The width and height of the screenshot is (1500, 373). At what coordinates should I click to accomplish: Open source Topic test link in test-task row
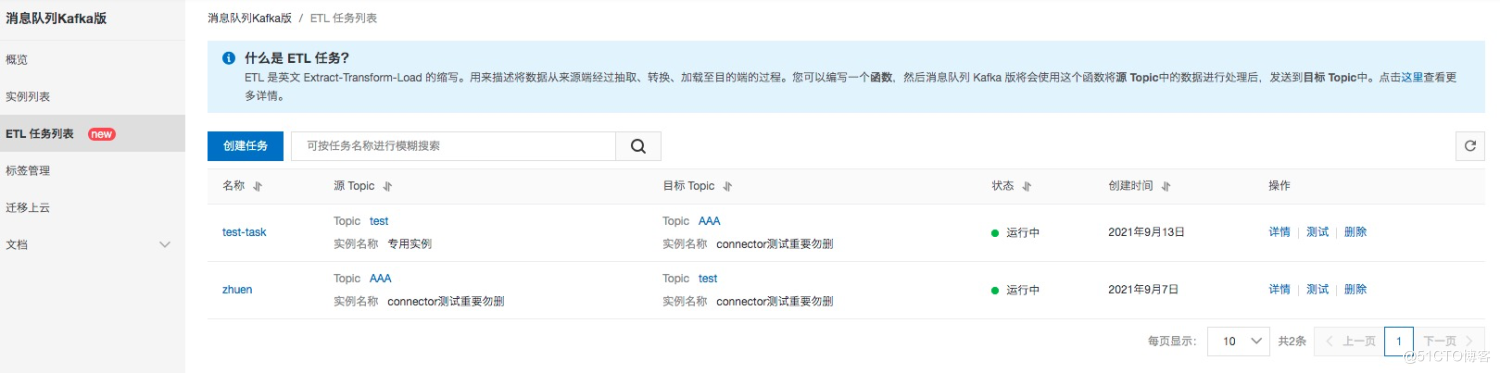(x=379, y=221)
